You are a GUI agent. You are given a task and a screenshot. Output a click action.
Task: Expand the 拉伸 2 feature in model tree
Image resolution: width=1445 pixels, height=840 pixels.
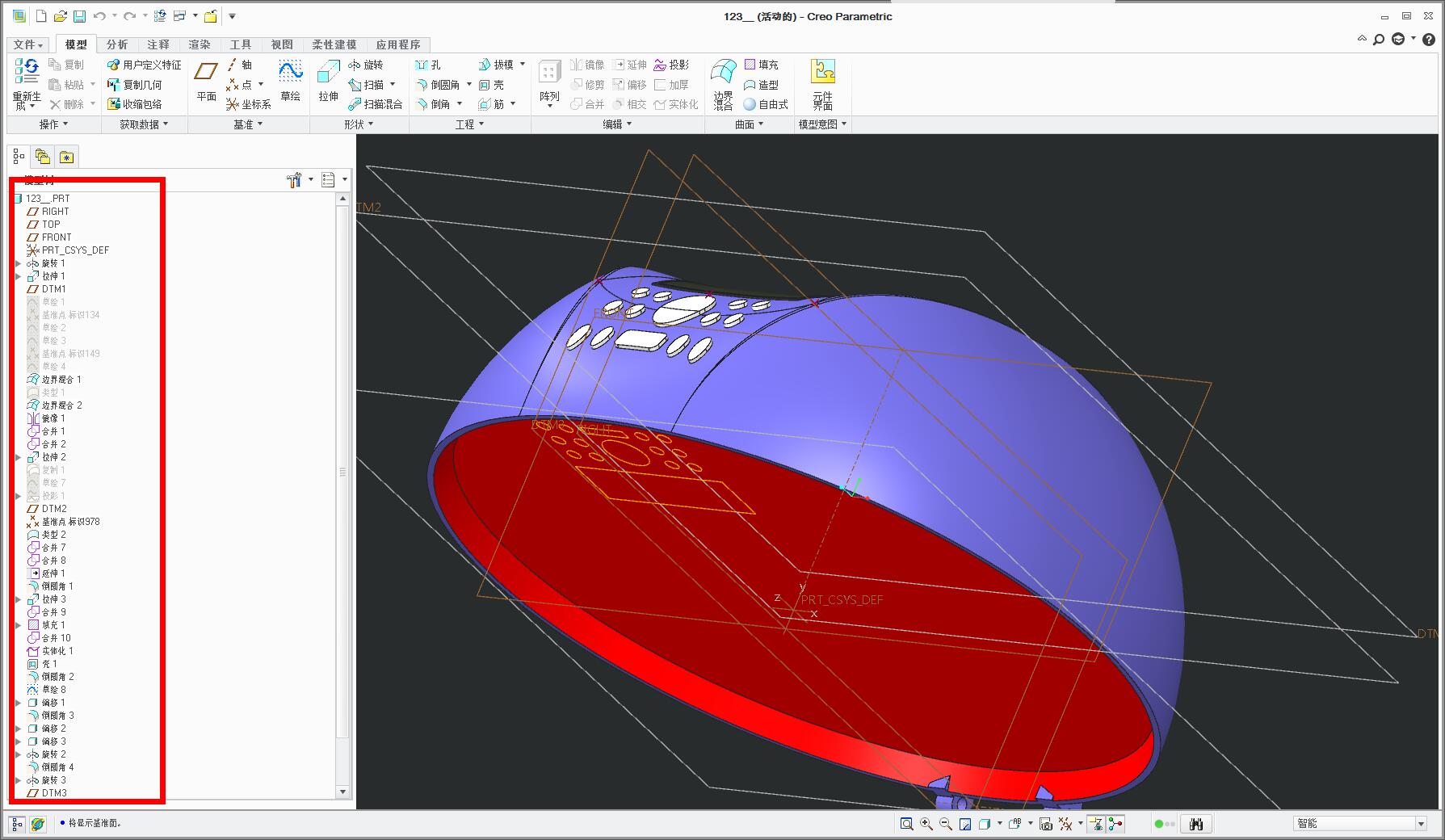(19, 457)
